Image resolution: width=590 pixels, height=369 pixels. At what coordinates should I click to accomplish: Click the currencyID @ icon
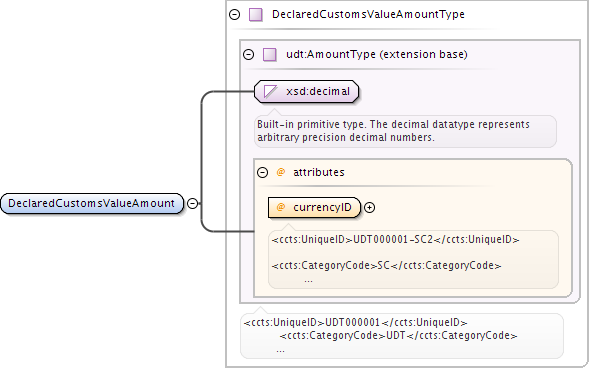coord(281,207)
